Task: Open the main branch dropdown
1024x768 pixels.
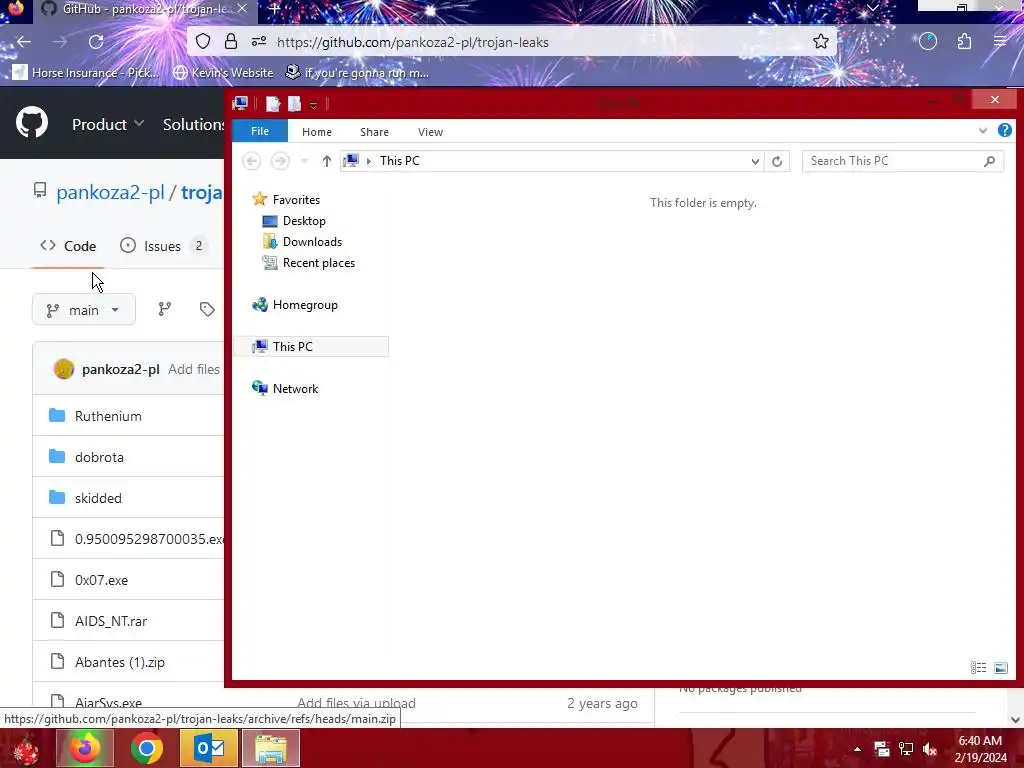Action: tap(84, 310)
